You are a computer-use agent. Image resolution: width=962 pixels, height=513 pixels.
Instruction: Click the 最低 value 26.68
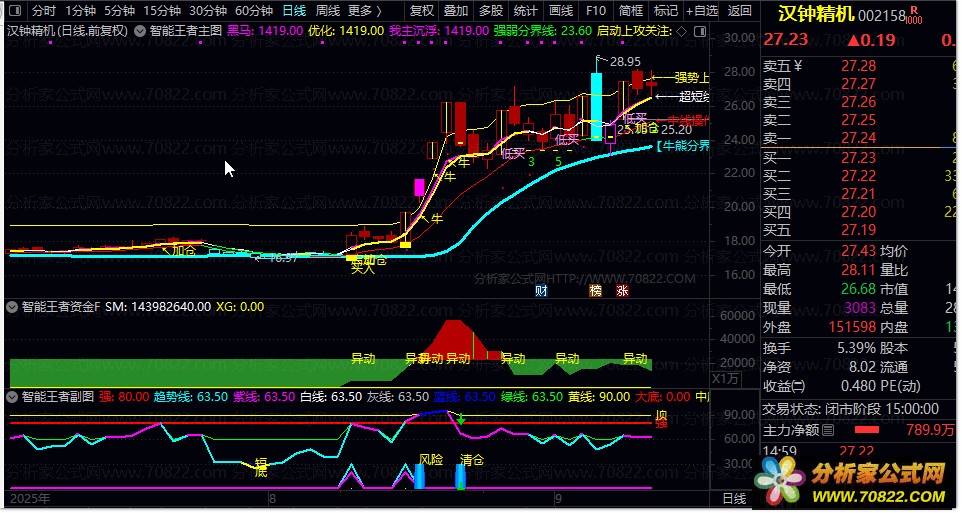pos(858,289)
